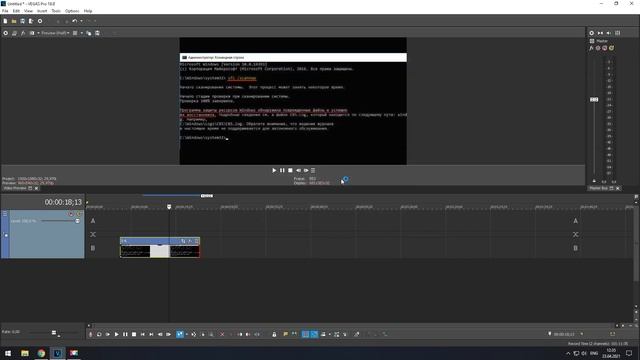Open the Edit menu

[x=16, y=11]
